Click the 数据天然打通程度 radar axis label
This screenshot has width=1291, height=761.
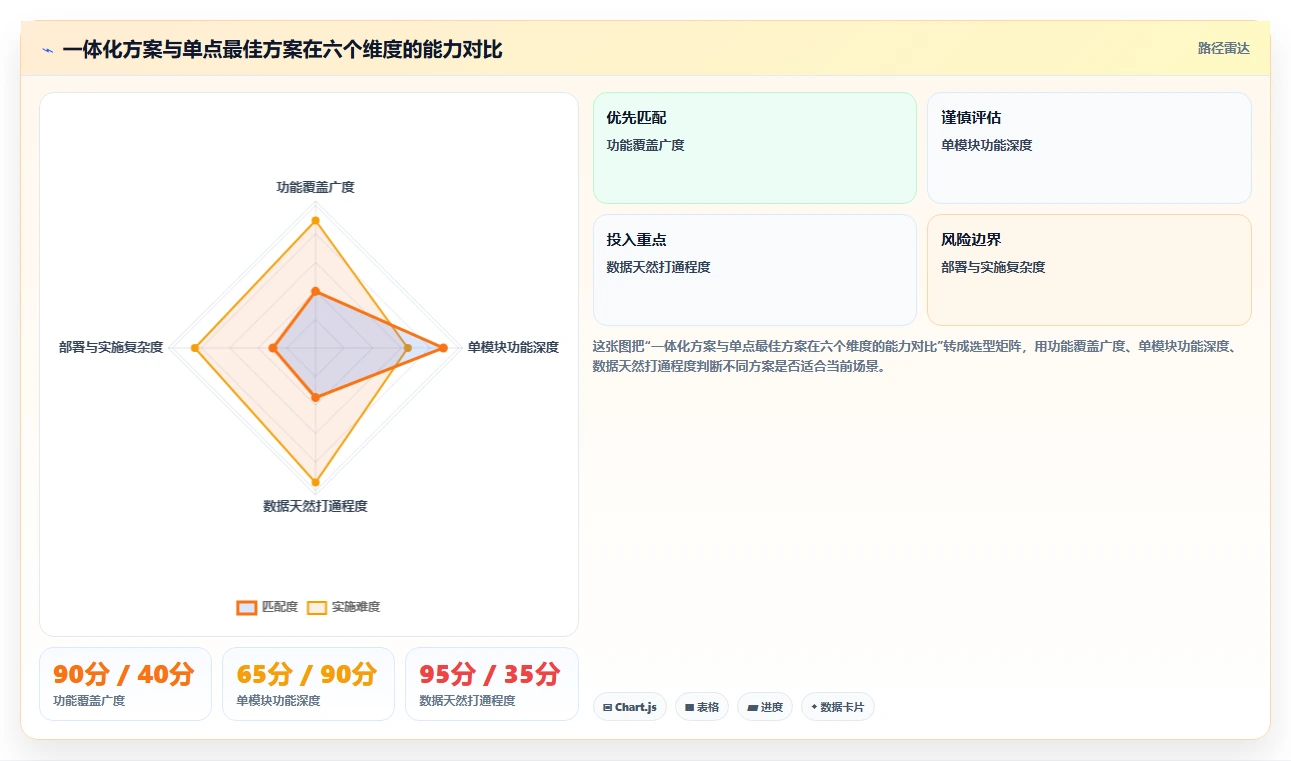315,506
